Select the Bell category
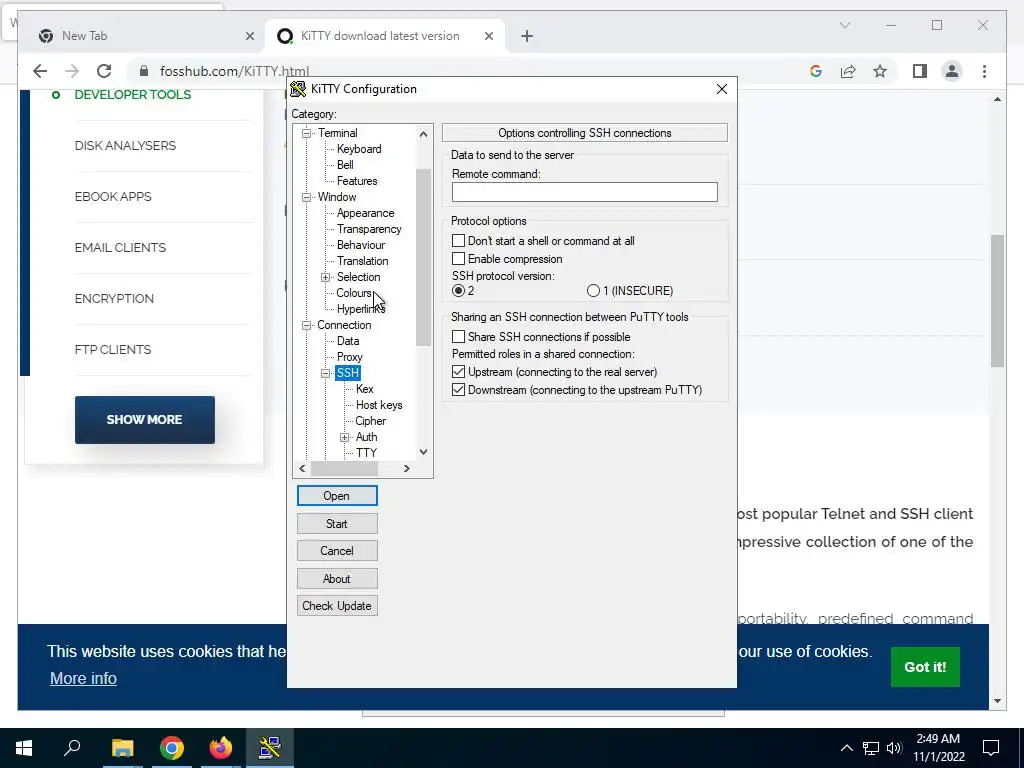 pyautogui.click(x=345, y=165)
